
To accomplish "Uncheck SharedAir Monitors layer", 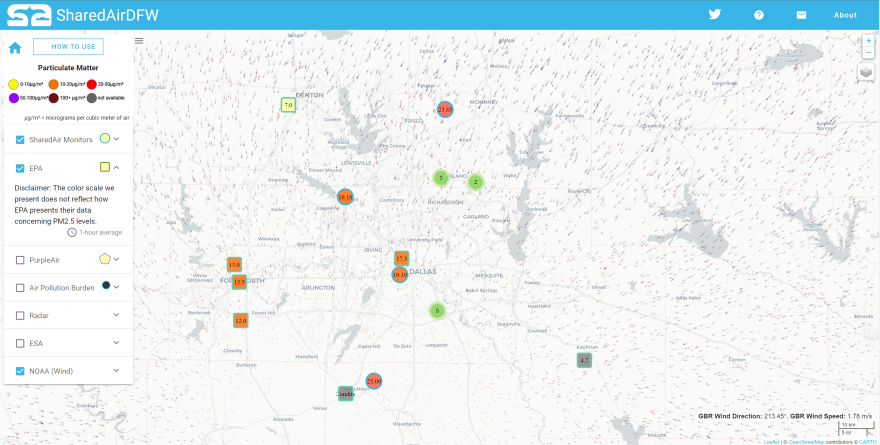I will click(20, 140).
